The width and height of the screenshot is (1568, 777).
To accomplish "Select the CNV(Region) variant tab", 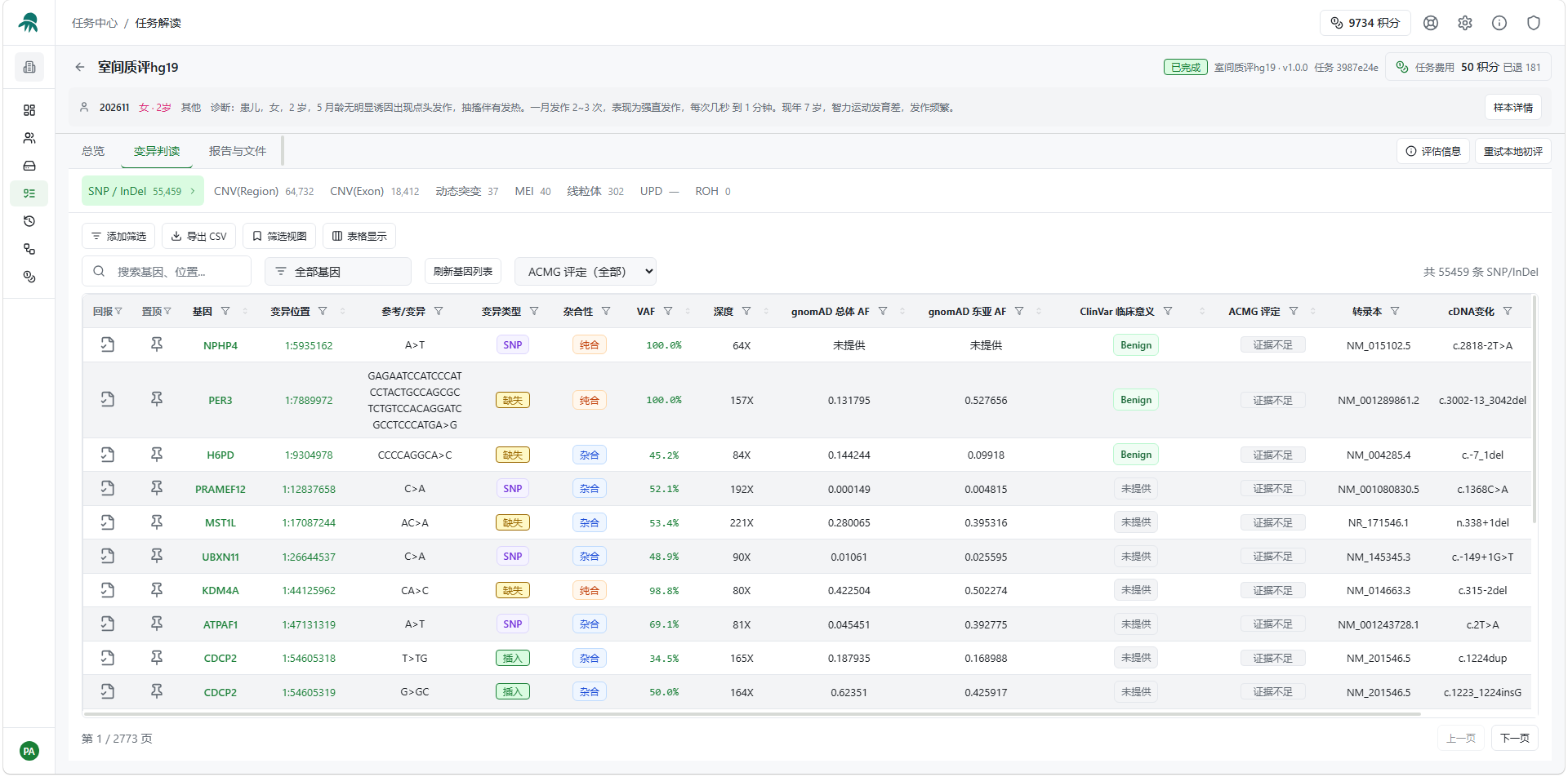I will (264, 191).
